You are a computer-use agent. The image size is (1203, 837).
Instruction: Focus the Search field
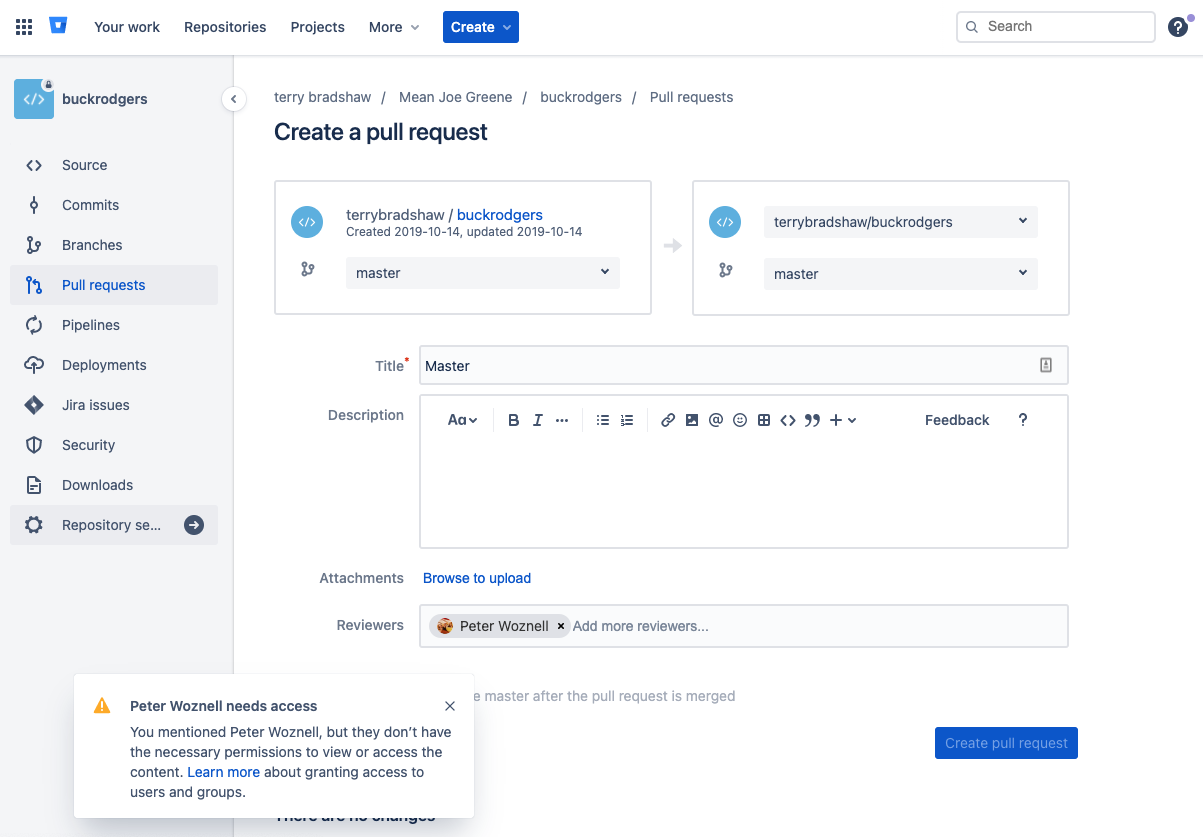tap(1056, 27)
